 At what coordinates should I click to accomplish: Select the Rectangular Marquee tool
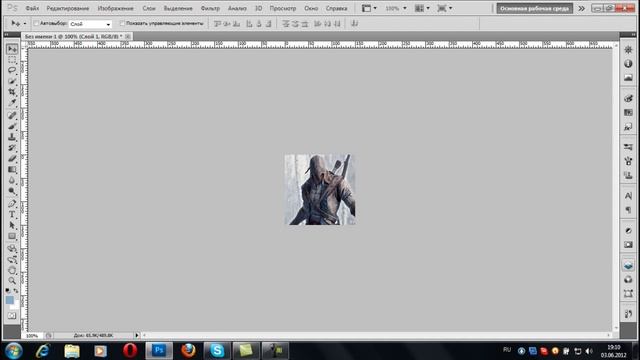pyautogui.click(x=12, y=60)
